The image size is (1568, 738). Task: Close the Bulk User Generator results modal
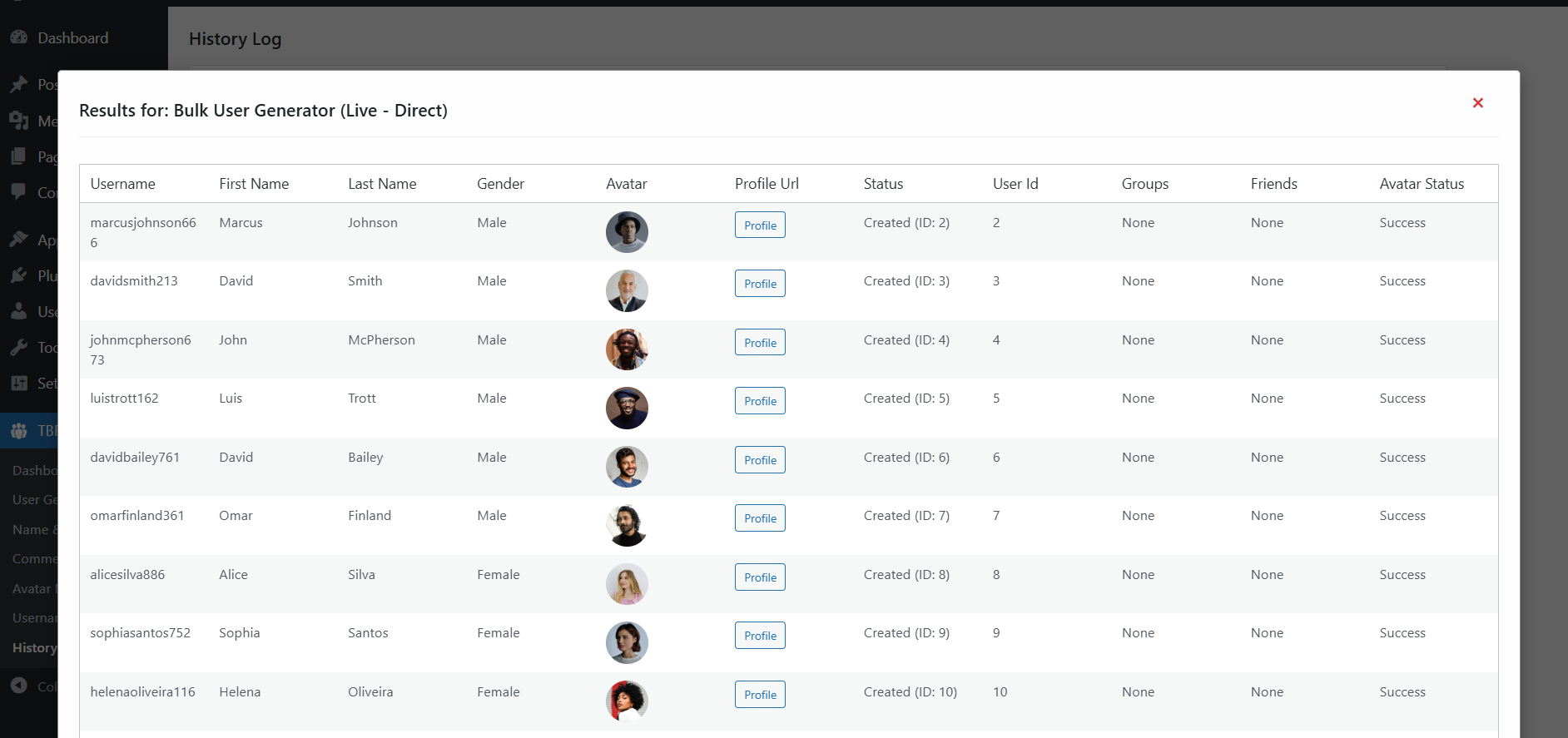point(1477,103)
